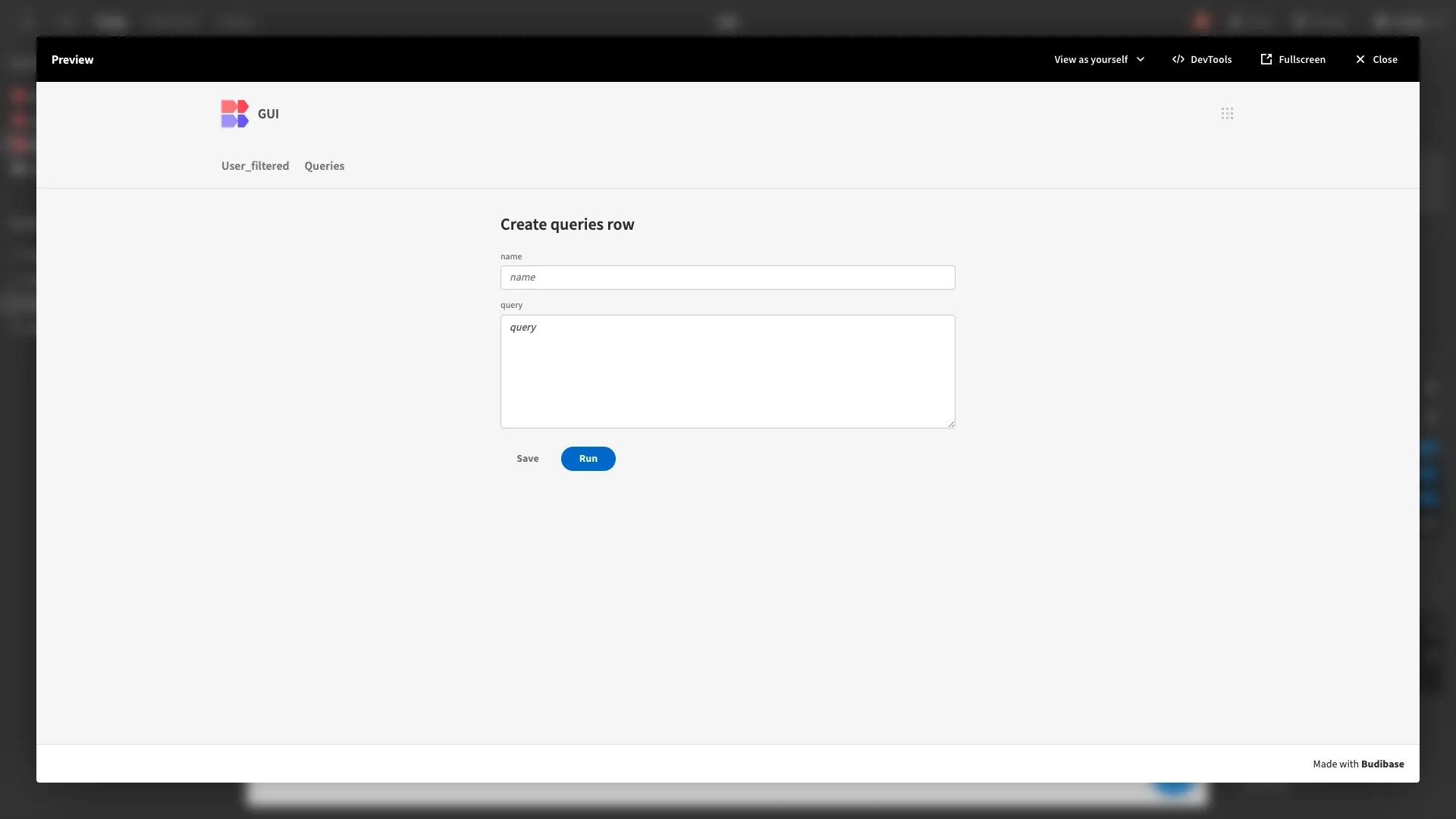This screenshot has height=819, width=1456.
Task: Click the query textarea resize handle
Action: point(950,423)
